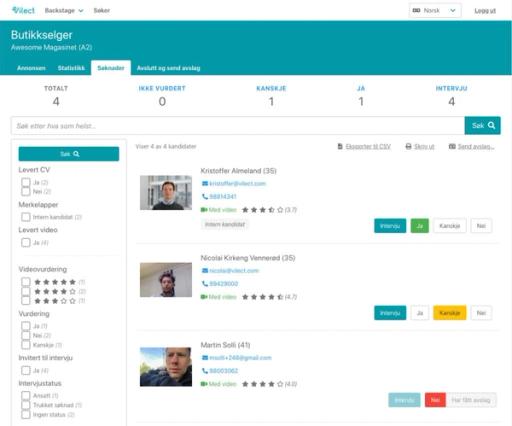Check Vurdering Nei checkbox
512x426 pixels.
point(26,335)
